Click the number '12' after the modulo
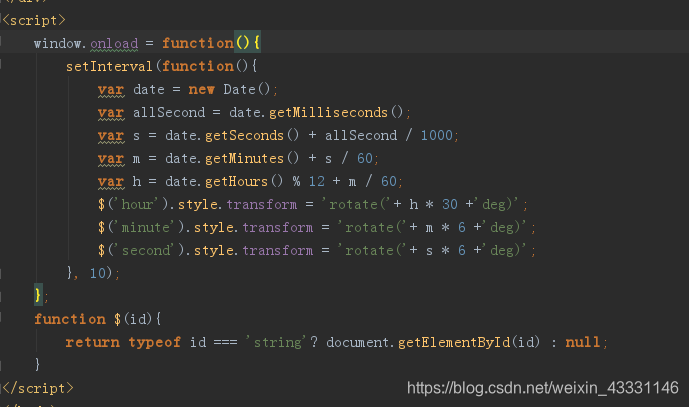The width and height of the screenshot is (689, 407). point(316,181)
